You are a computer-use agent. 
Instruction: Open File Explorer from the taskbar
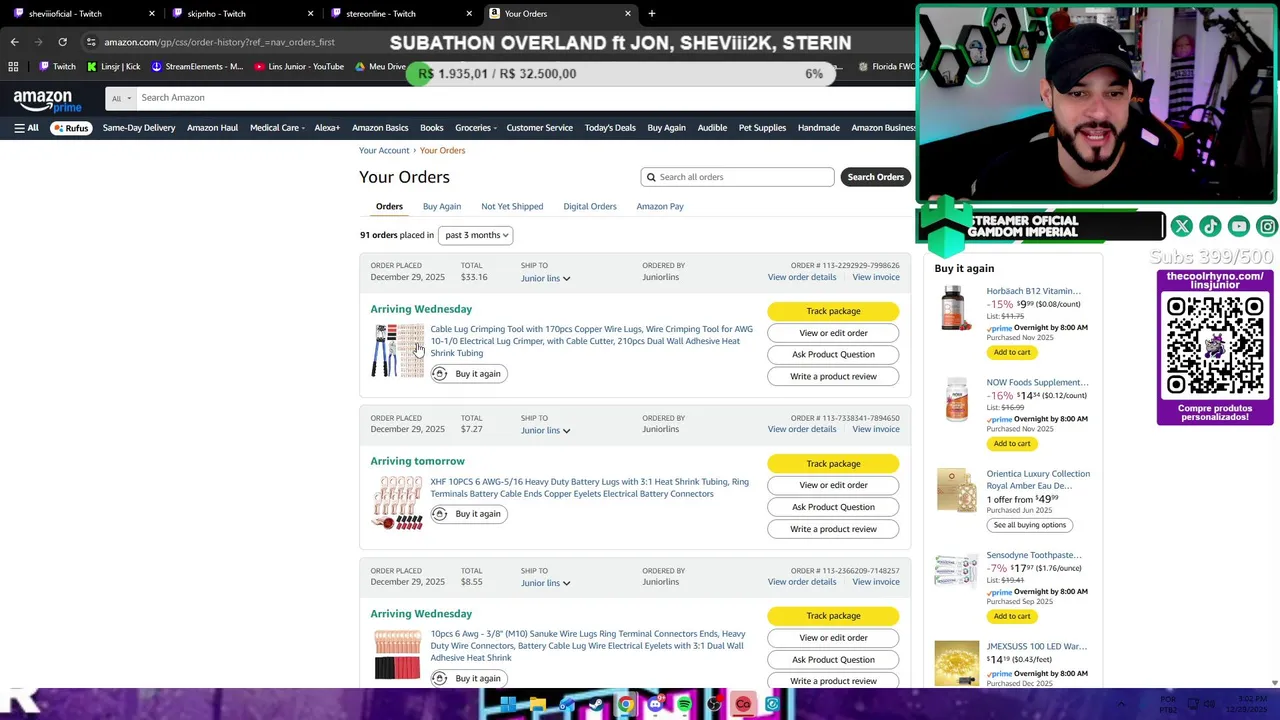coord(537,705)
